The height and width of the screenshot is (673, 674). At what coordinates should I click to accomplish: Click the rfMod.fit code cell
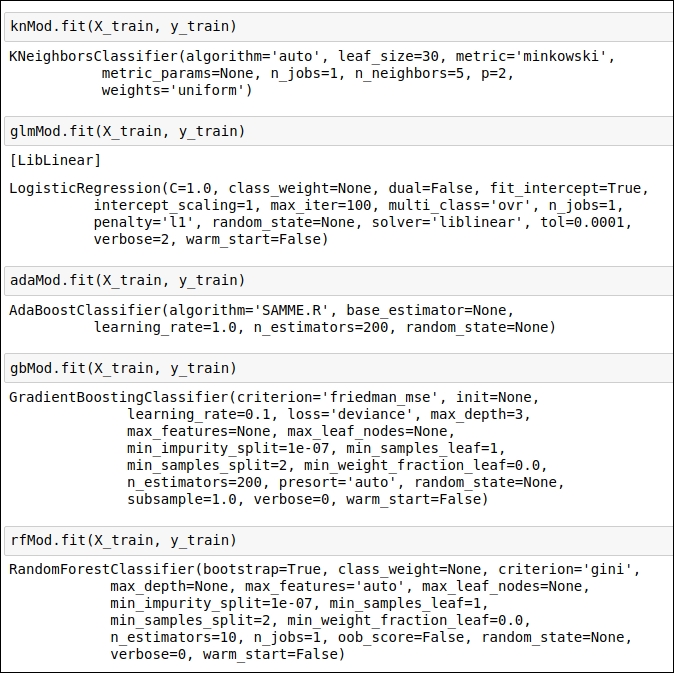click(339, 541)
